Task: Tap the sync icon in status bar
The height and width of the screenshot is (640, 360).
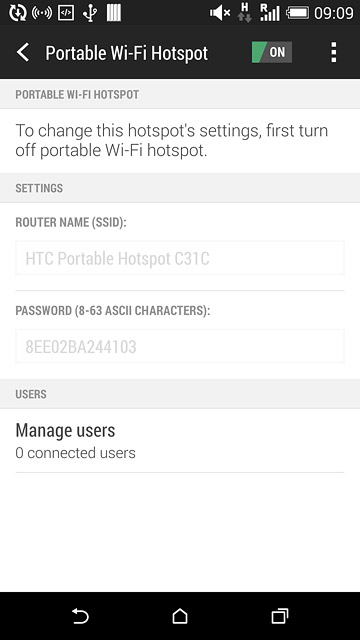Action: 18,13
